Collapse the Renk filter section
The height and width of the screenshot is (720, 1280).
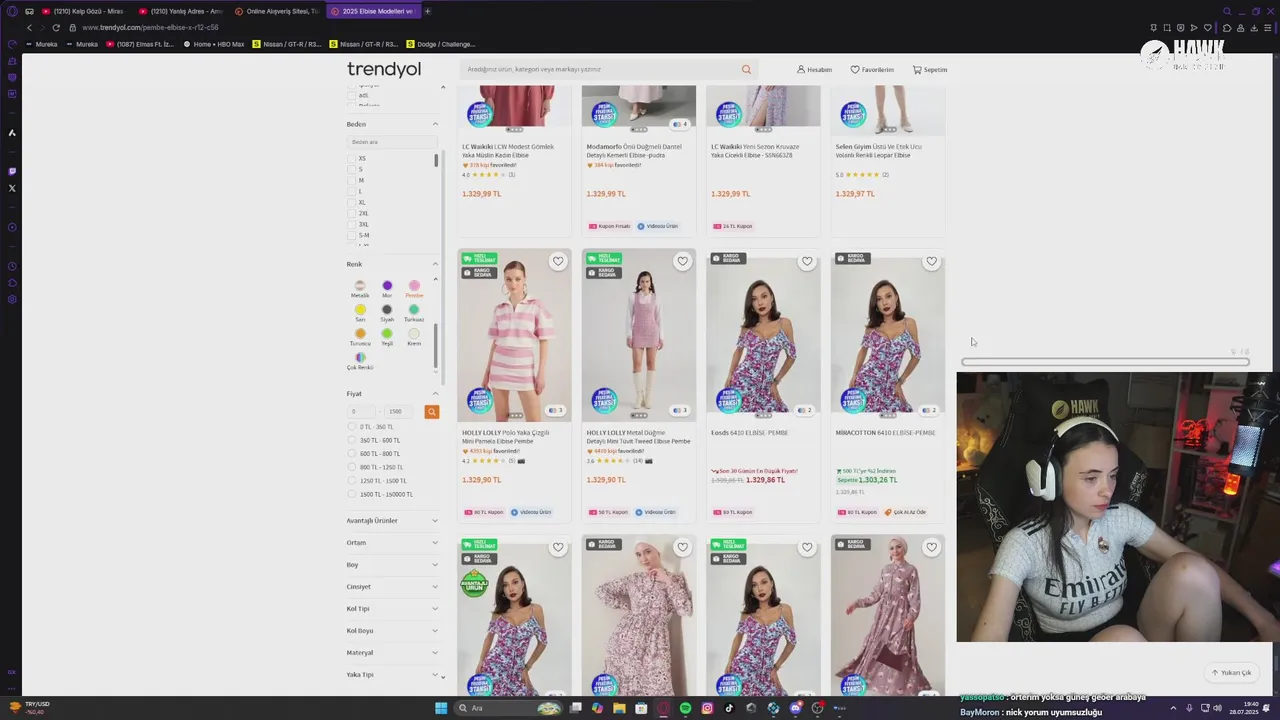[435, 264]
